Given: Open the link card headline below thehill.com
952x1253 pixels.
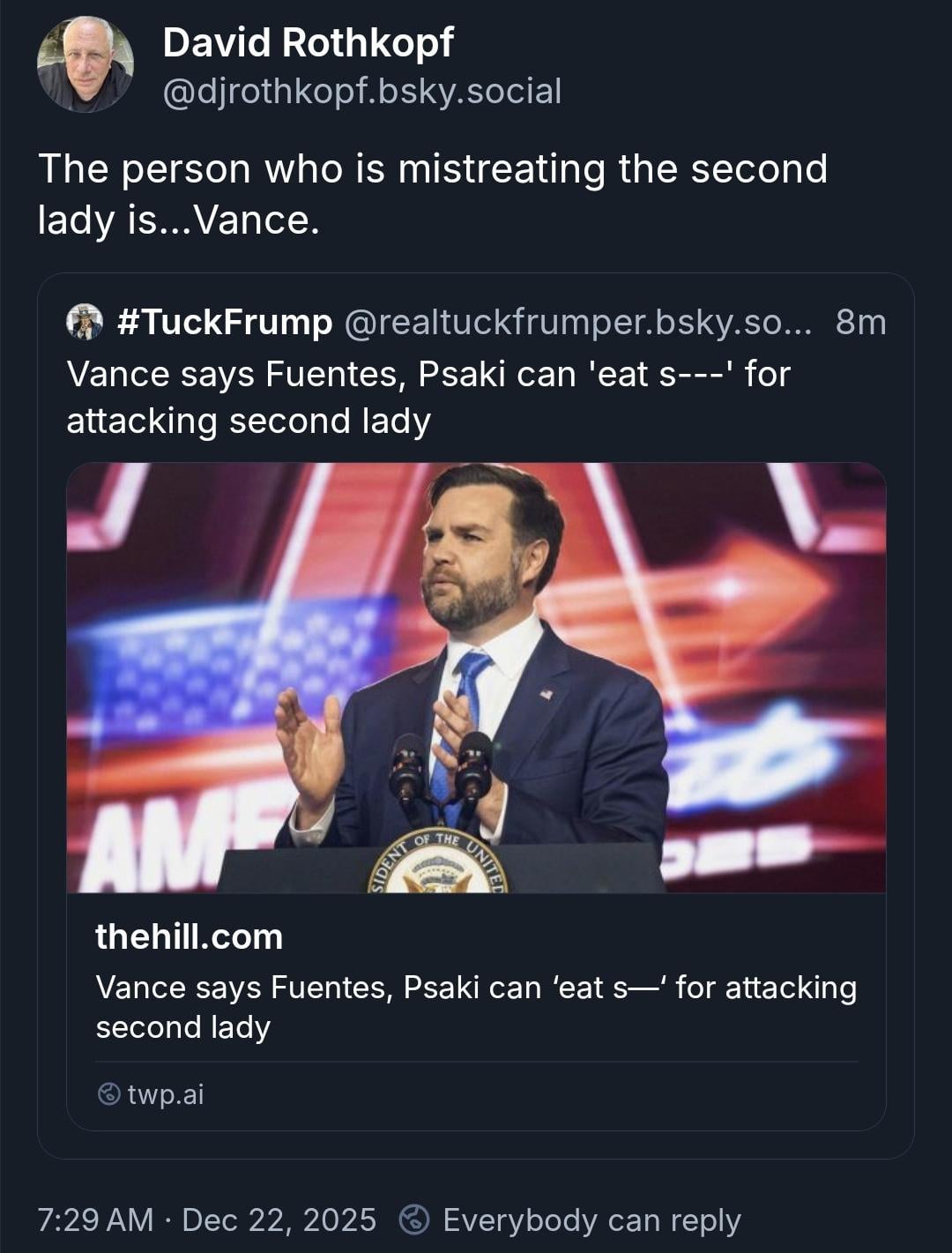Looking at the screenshot, I should 476,1007.
